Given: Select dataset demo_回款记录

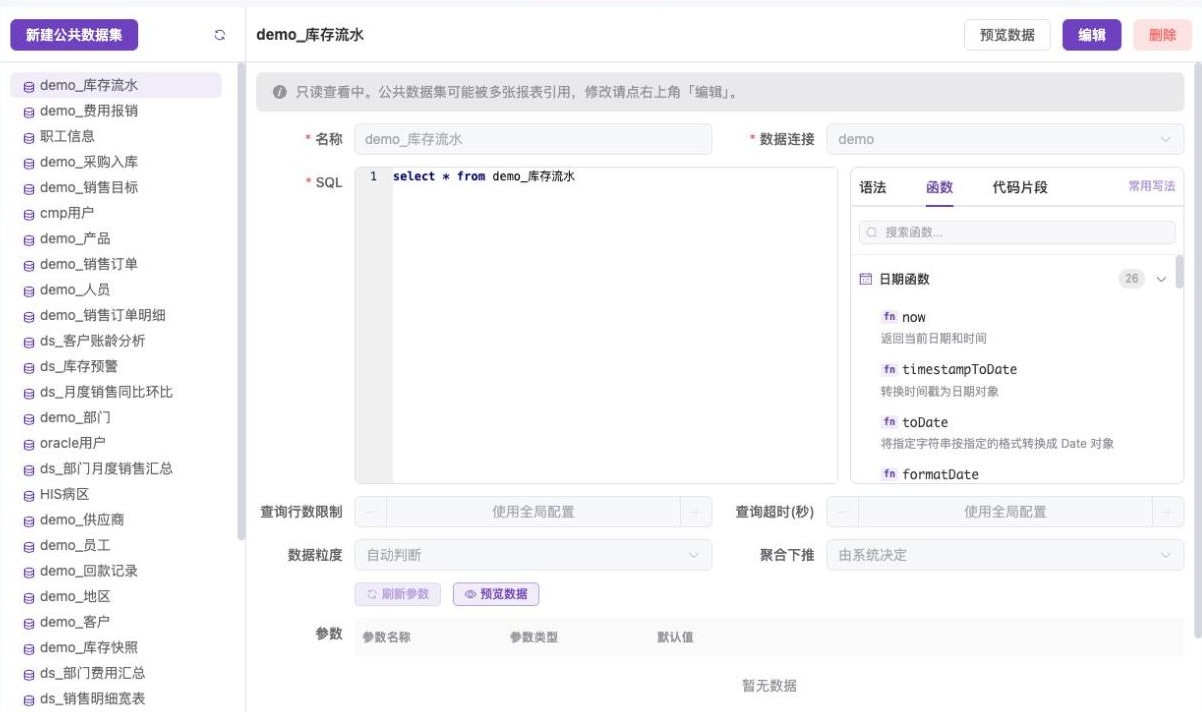Looking at the screenshot, I should tap(116, 571).
